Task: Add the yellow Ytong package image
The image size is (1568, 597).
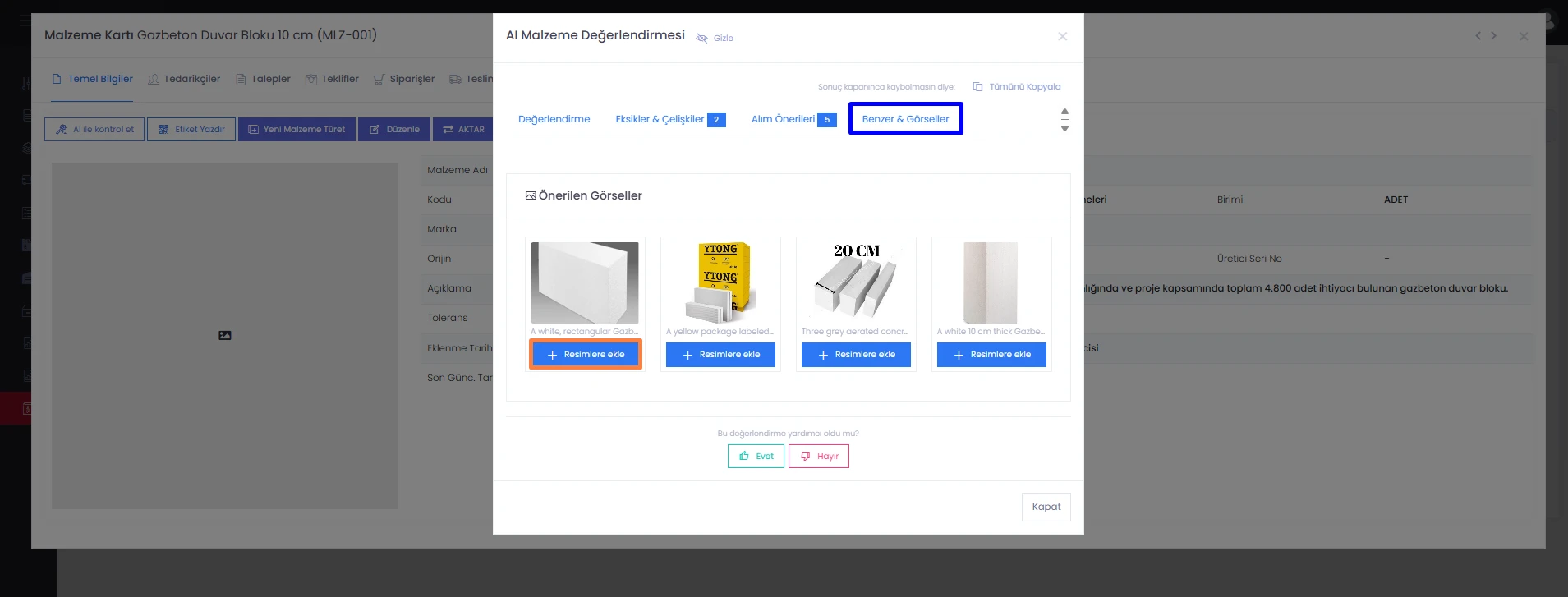Action: pyautogui.click(x=720, y=355)
